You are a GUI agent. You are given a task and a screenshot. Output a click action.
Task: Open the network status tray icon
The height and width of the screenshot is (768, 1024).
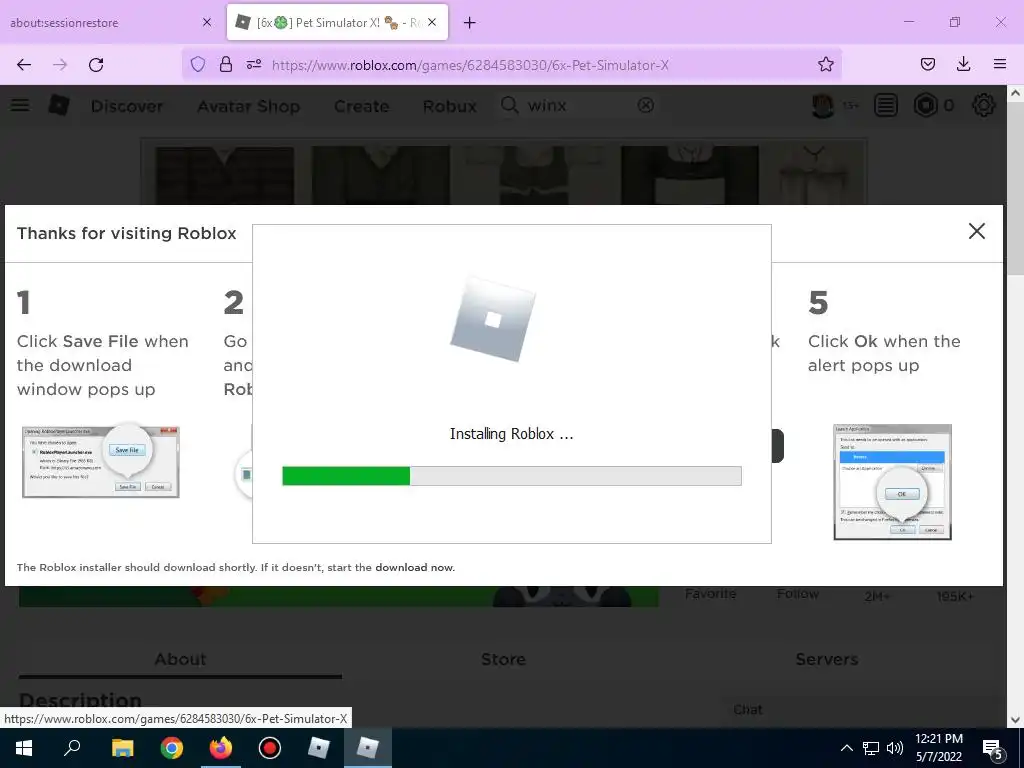pos(871,748)
